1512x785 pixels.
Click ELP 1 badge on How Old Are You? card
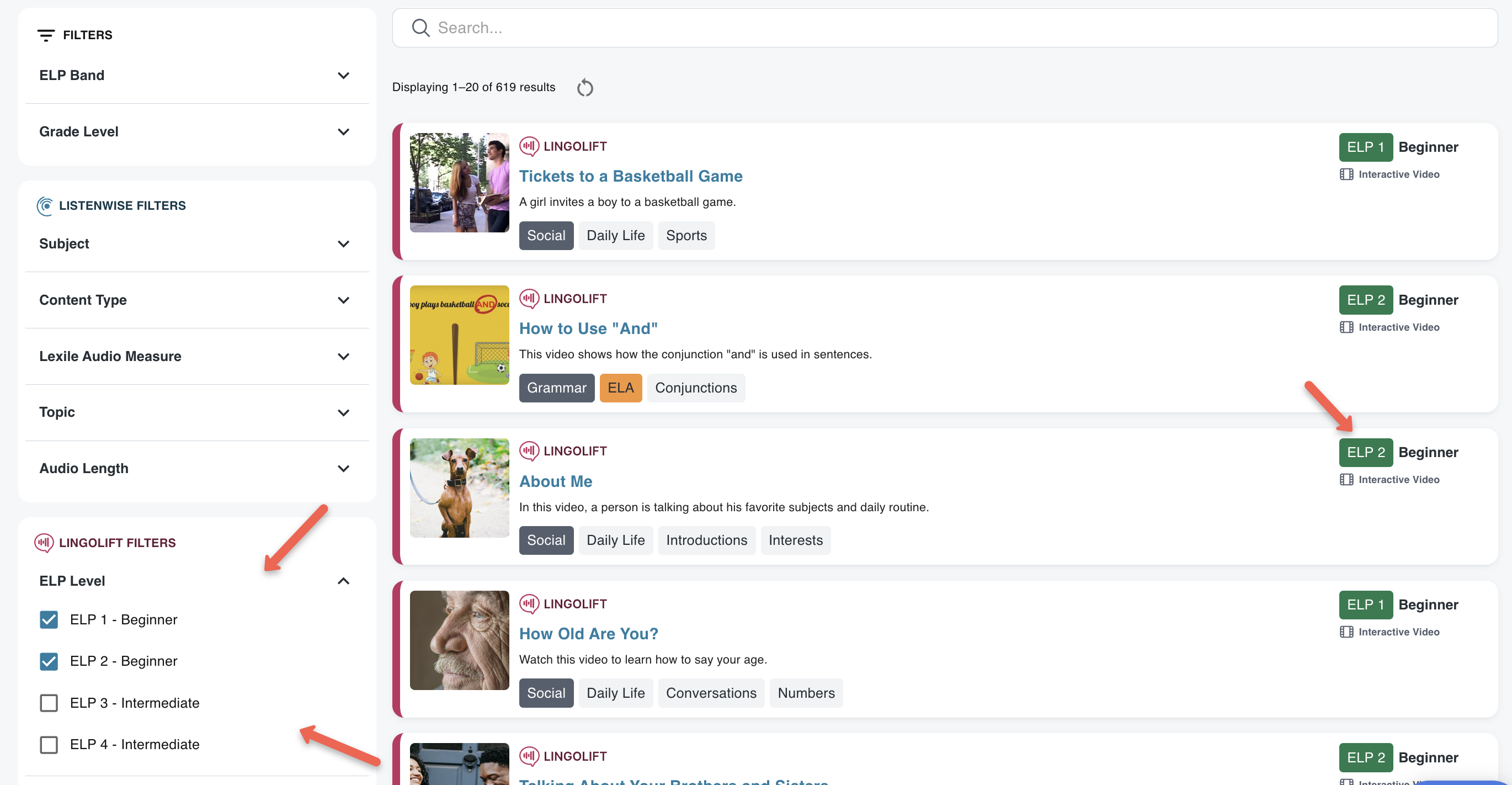1366,604
